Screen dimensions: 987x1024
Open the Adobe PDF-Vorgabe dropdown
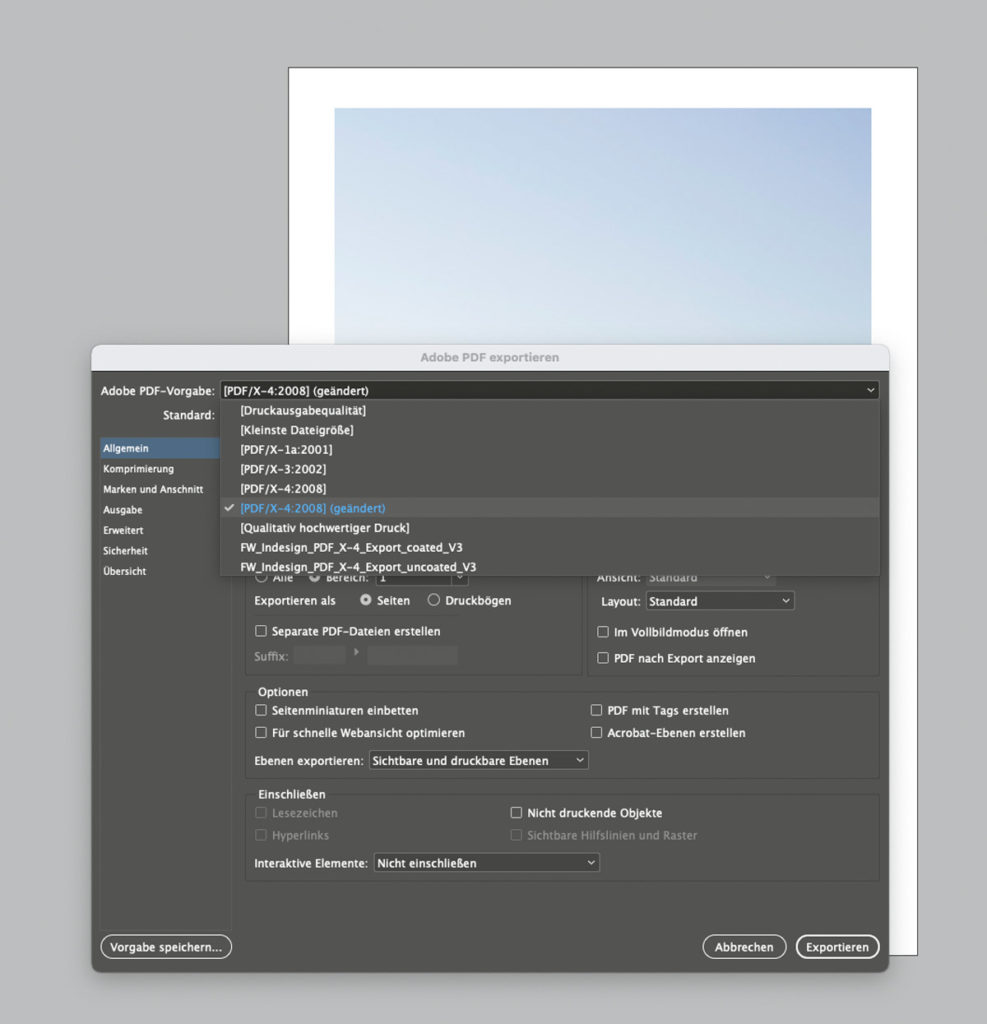click(x=549, y=391)
